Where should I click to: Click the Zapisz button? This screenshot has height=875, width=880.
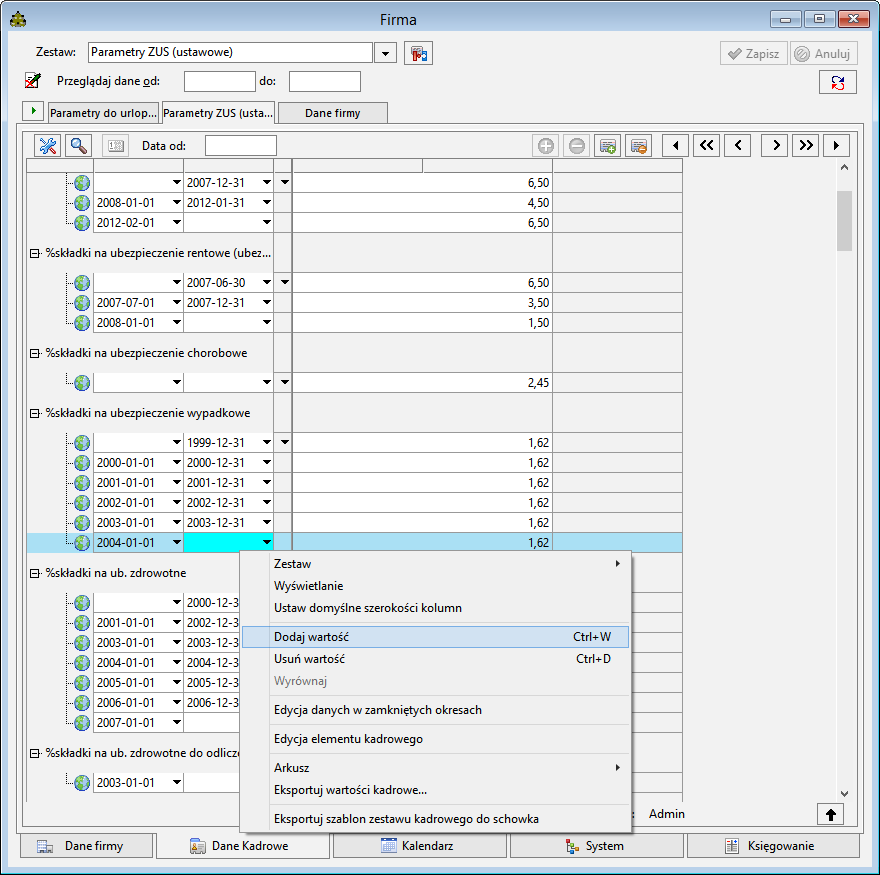(x=754, y=53)
